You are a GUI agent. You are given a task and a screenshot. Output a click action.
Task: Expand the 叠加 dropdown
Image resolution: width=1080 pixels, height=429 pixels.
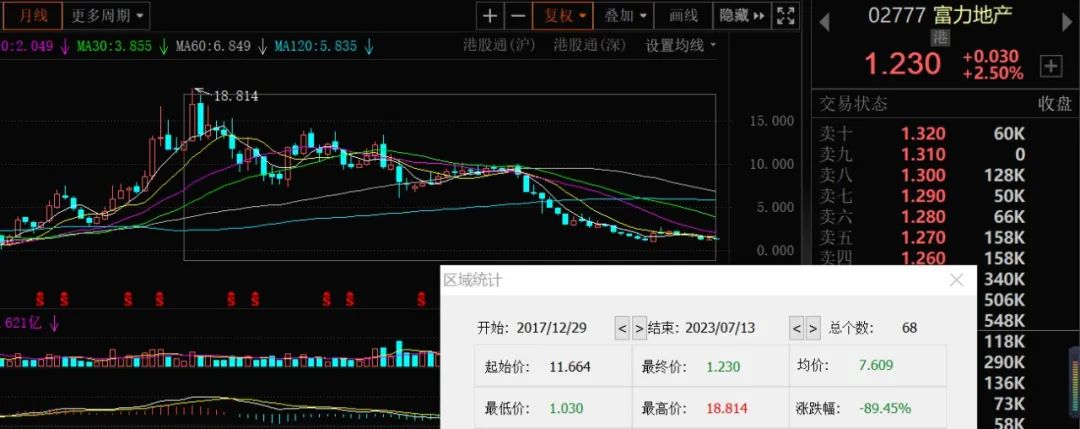(x=624, y=16)
